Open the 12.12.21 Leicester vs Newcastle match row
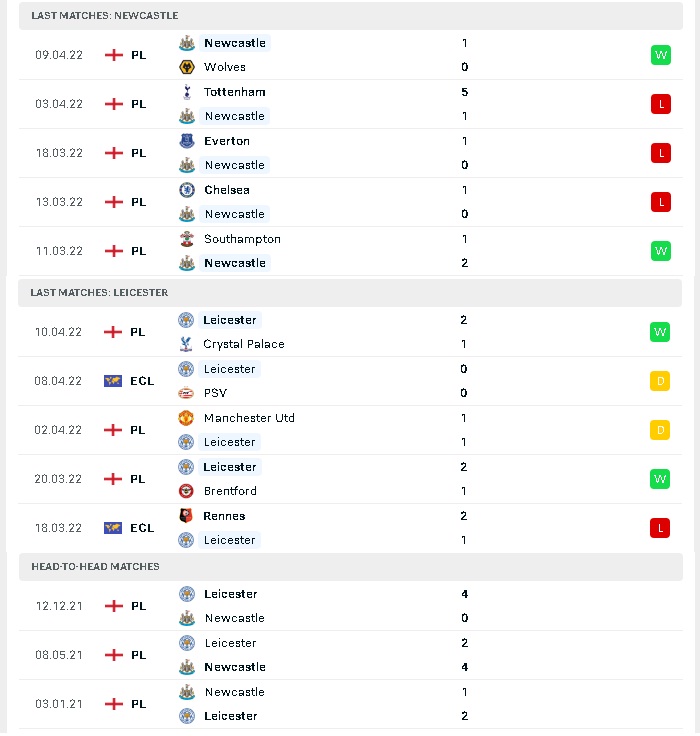The width and height of the screenshot is (700, 736). [x=351, y=606]
